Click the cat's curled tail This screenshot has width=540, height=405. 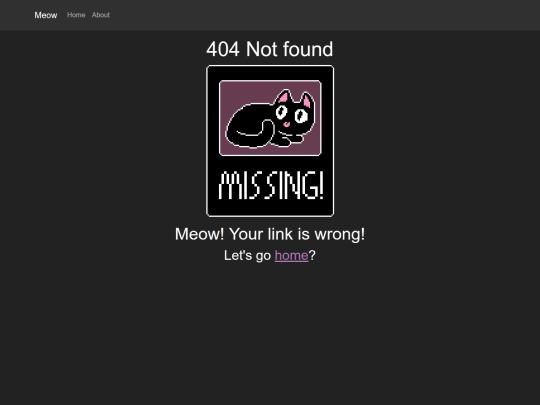click(x=255, y=131)
